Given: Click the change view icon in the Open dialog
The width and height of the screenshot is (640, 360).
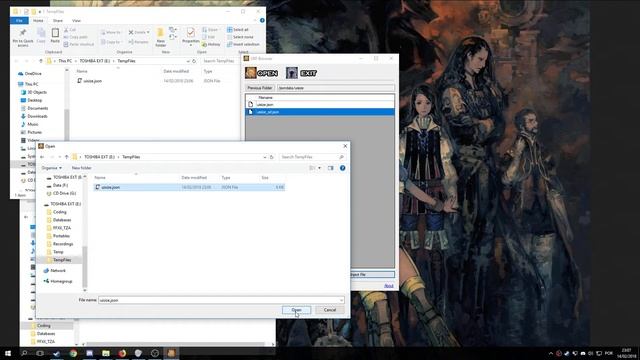Looking at the screenshot, I should [312, 168].
